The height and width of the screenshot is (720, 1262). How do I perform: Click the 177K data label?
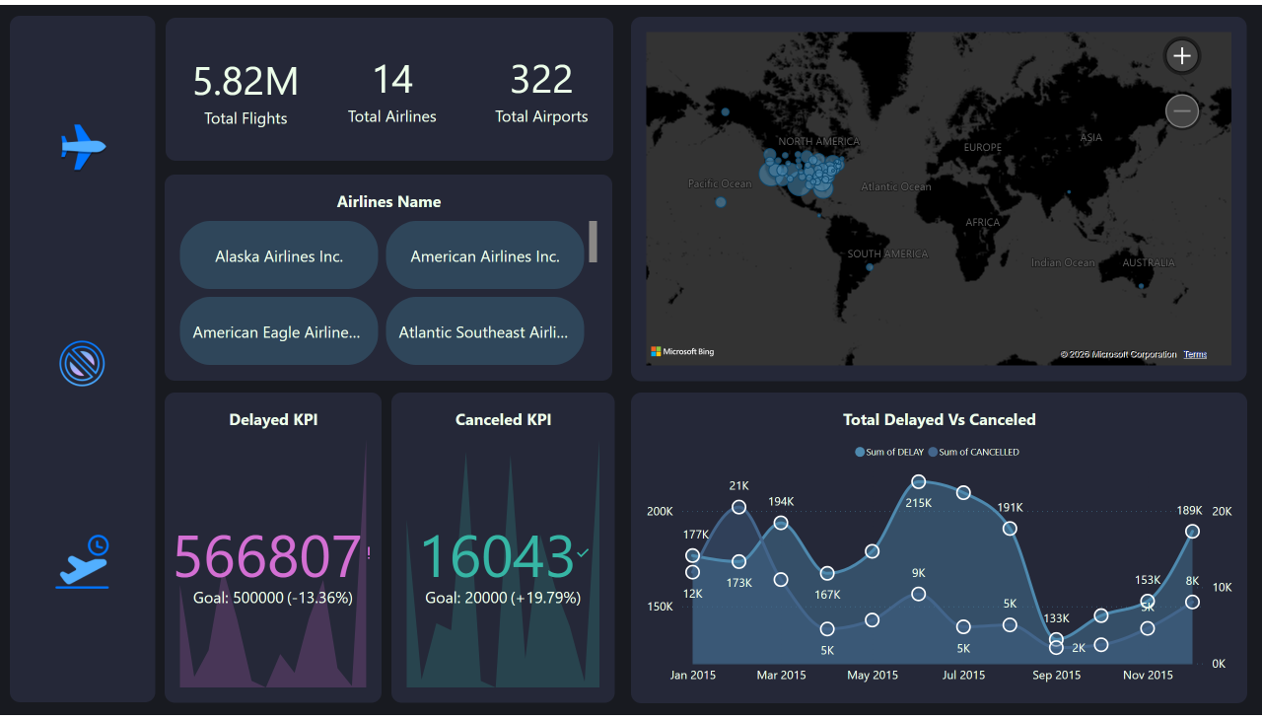tap(695, 534)
